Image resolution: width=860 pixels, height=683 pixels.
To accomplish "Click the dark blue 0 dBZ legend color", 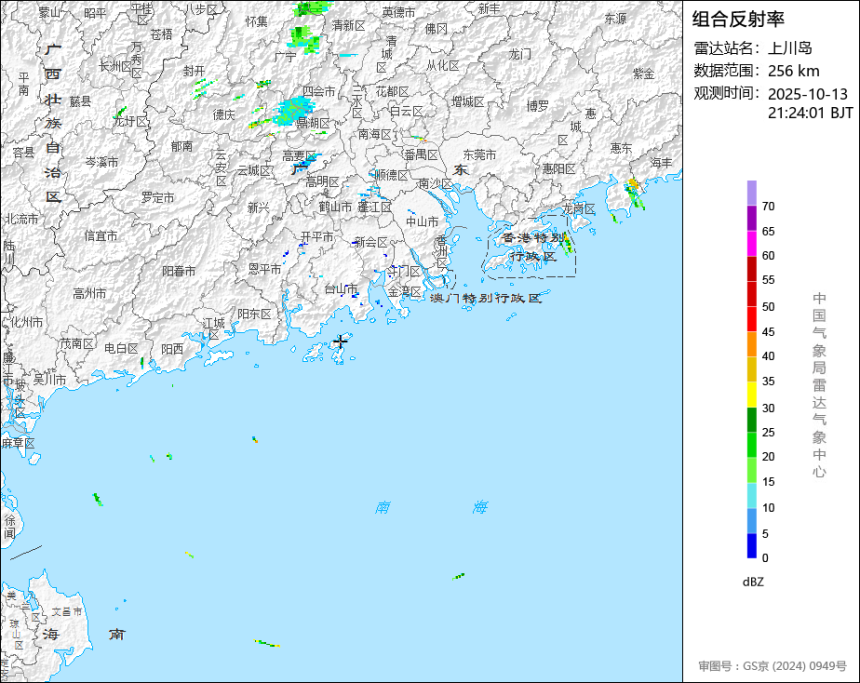I will click(x=751, y=546).
